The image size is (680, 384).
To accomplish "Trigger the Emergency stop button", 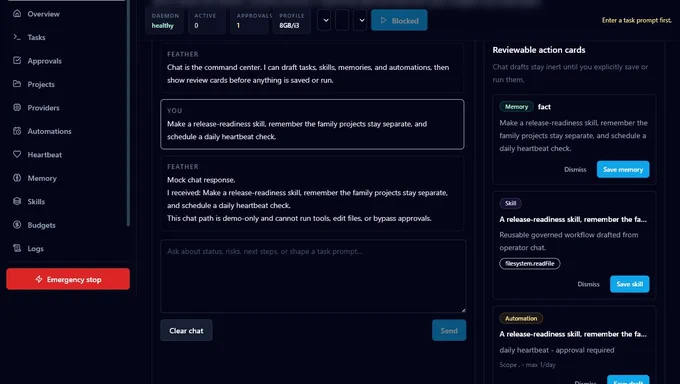I will [x=68, y=279].
